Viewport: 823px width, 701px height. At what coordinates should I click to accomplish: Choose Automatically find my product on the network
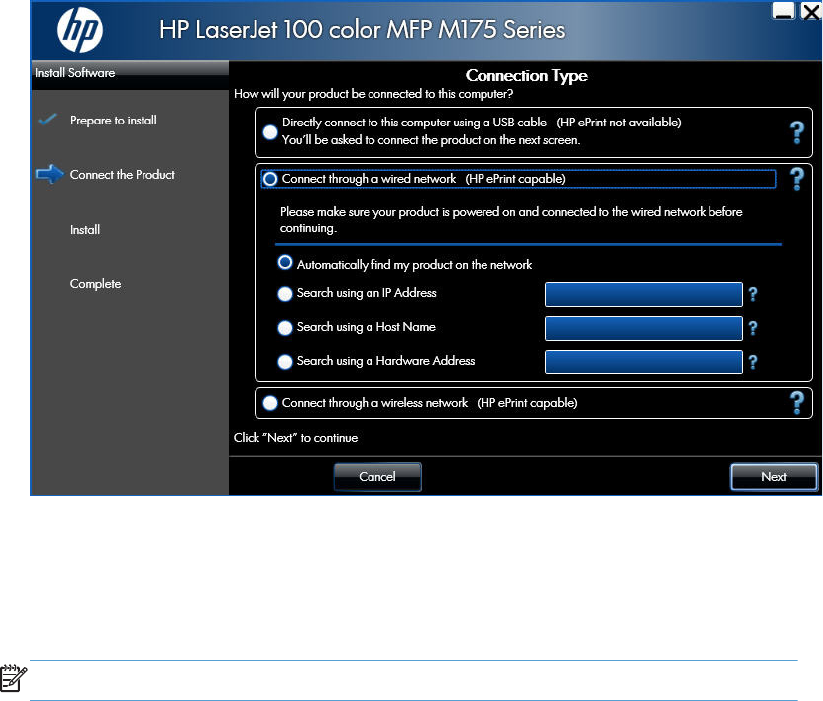284,262
